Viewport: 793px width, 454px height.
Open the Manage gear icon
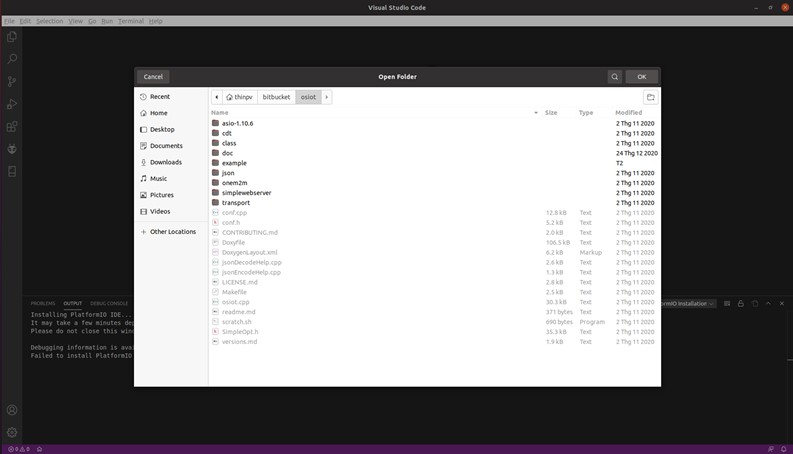click(12, 432)
